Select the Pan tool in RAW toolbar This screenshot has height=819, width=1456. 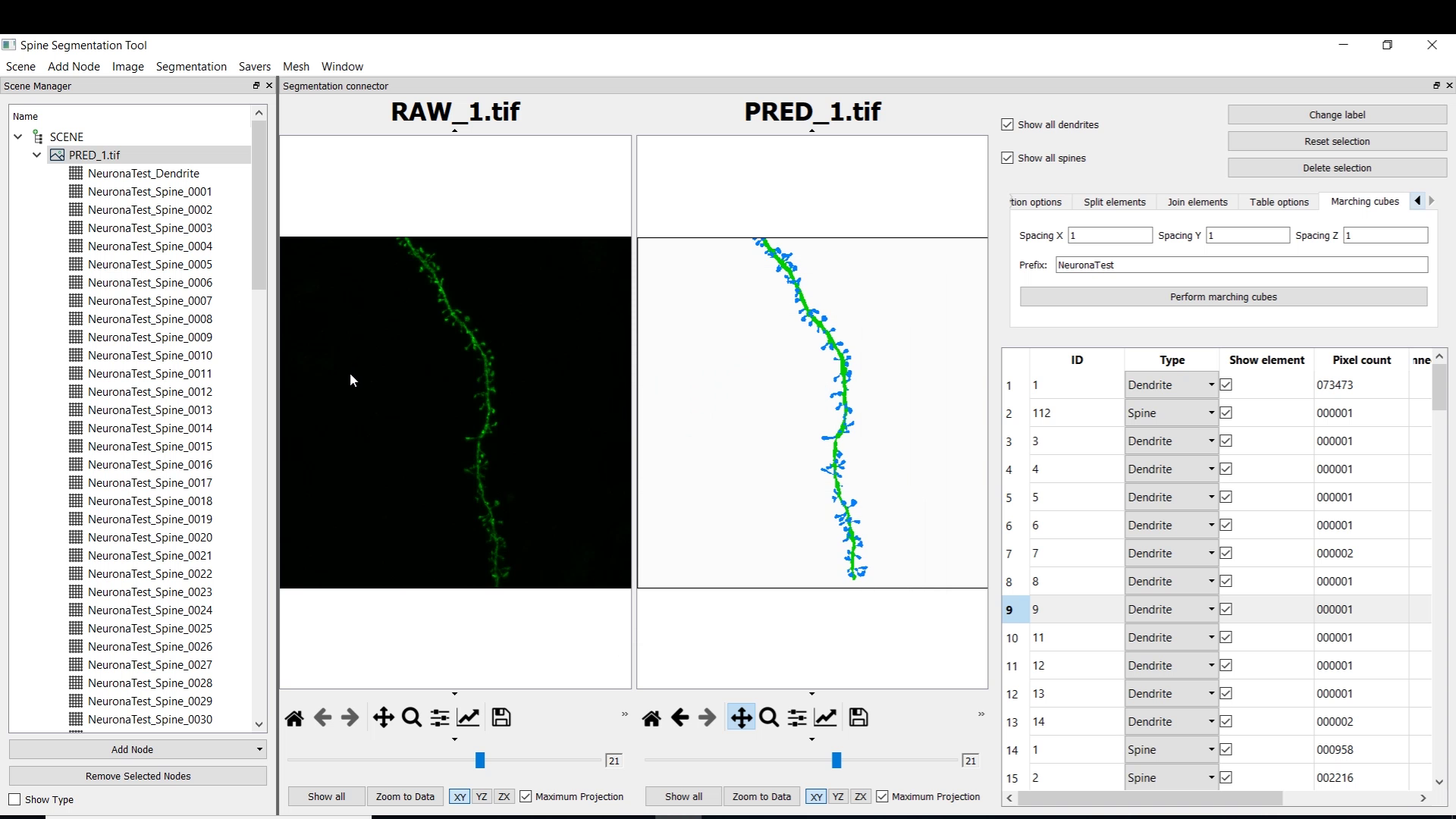383,717
